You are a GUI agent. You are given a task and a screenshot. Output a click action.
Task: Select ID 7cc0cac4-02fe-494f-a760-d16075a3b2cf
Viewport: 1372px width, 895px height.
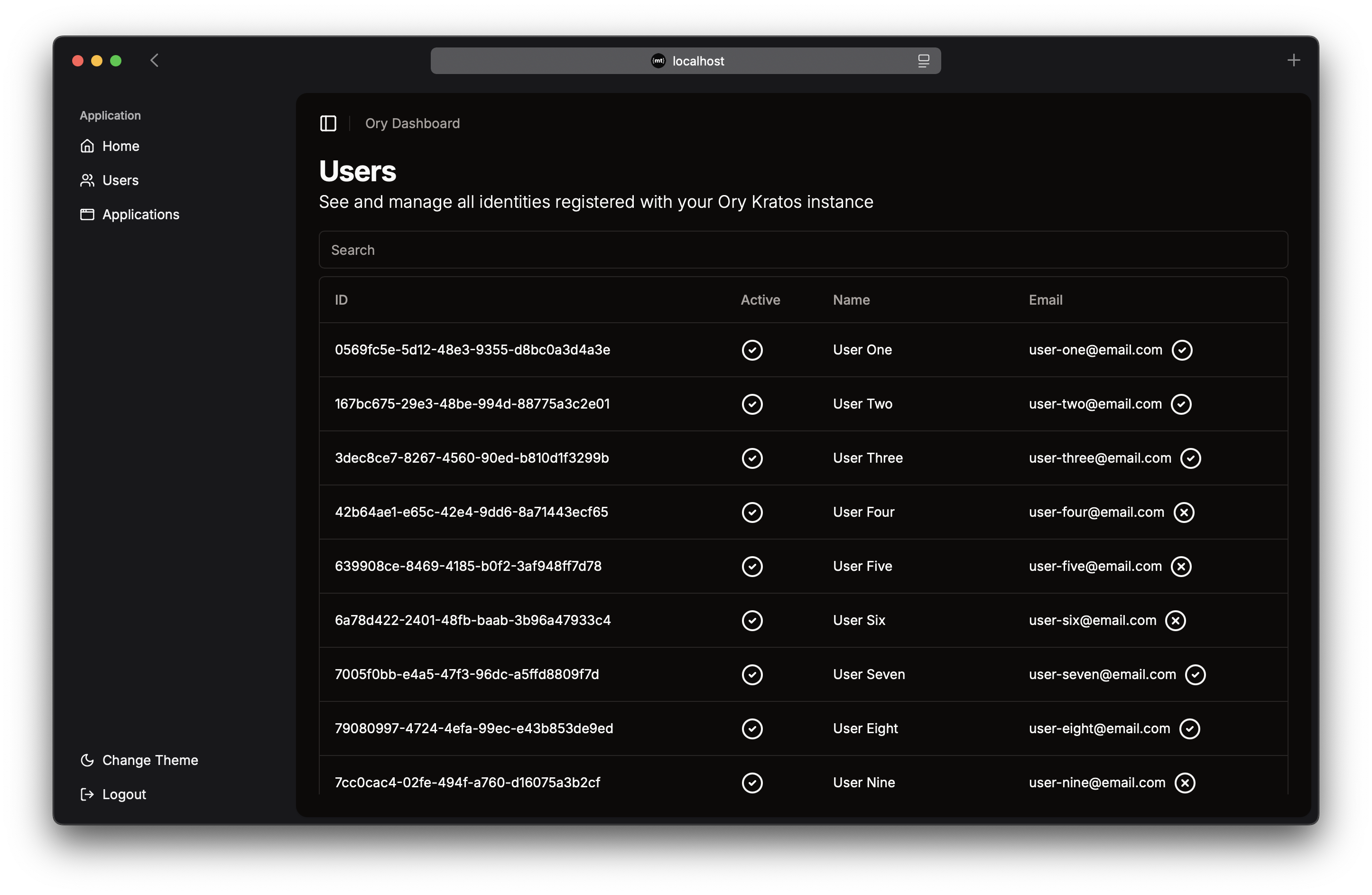click(x=467, y=783)
